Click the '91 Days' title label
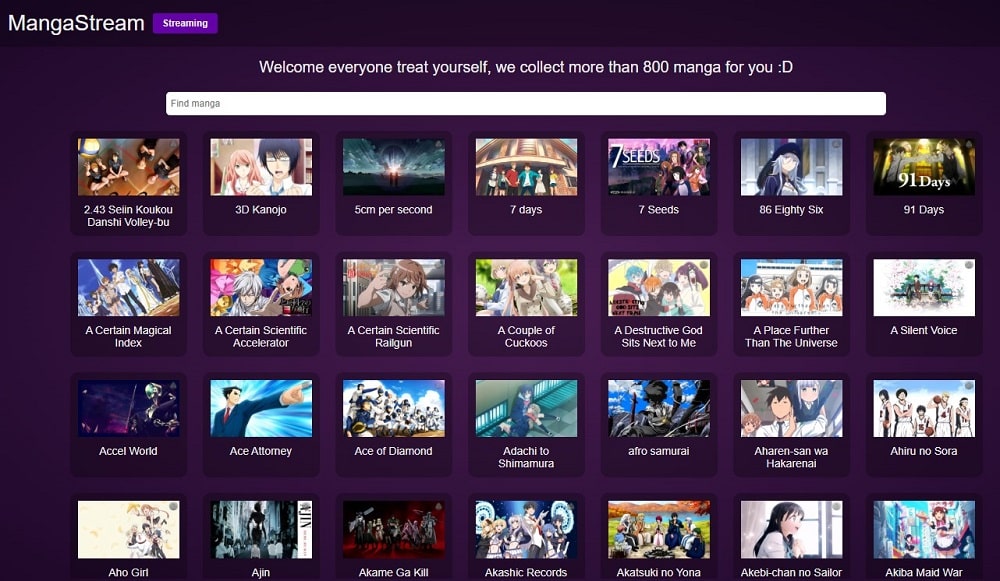 [x=924, y=210]
